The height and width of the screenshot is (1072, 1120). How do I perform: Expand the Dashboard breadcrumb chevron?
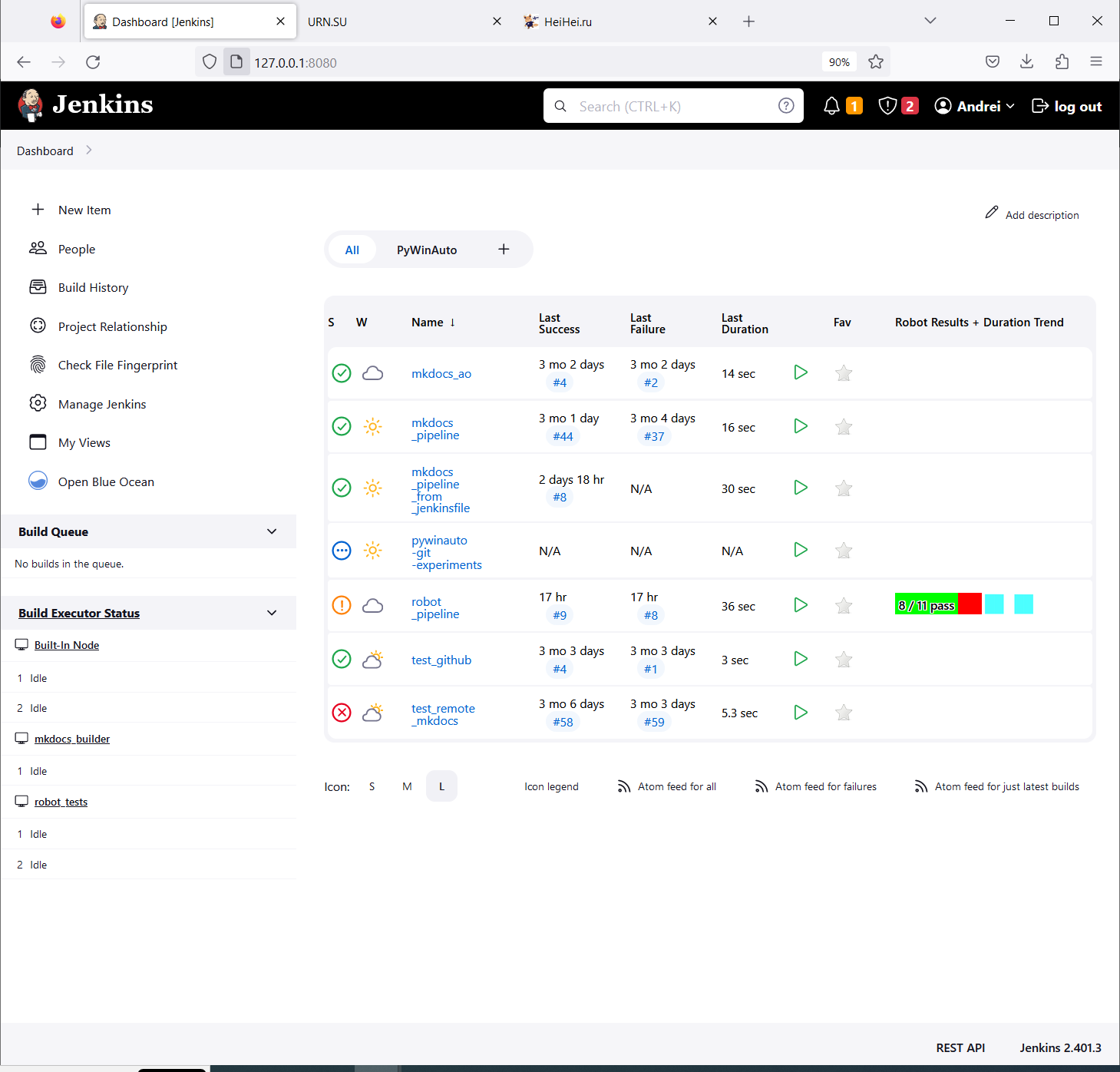(x=89, y=151)
